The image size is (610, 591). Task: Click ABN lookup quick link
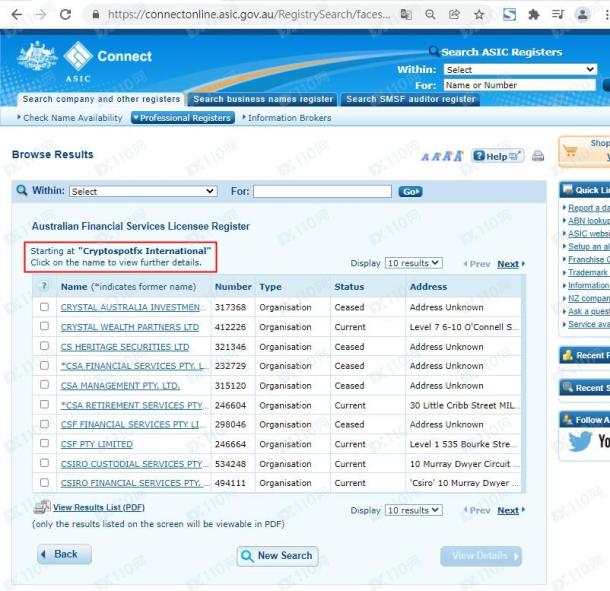[589, 221]
